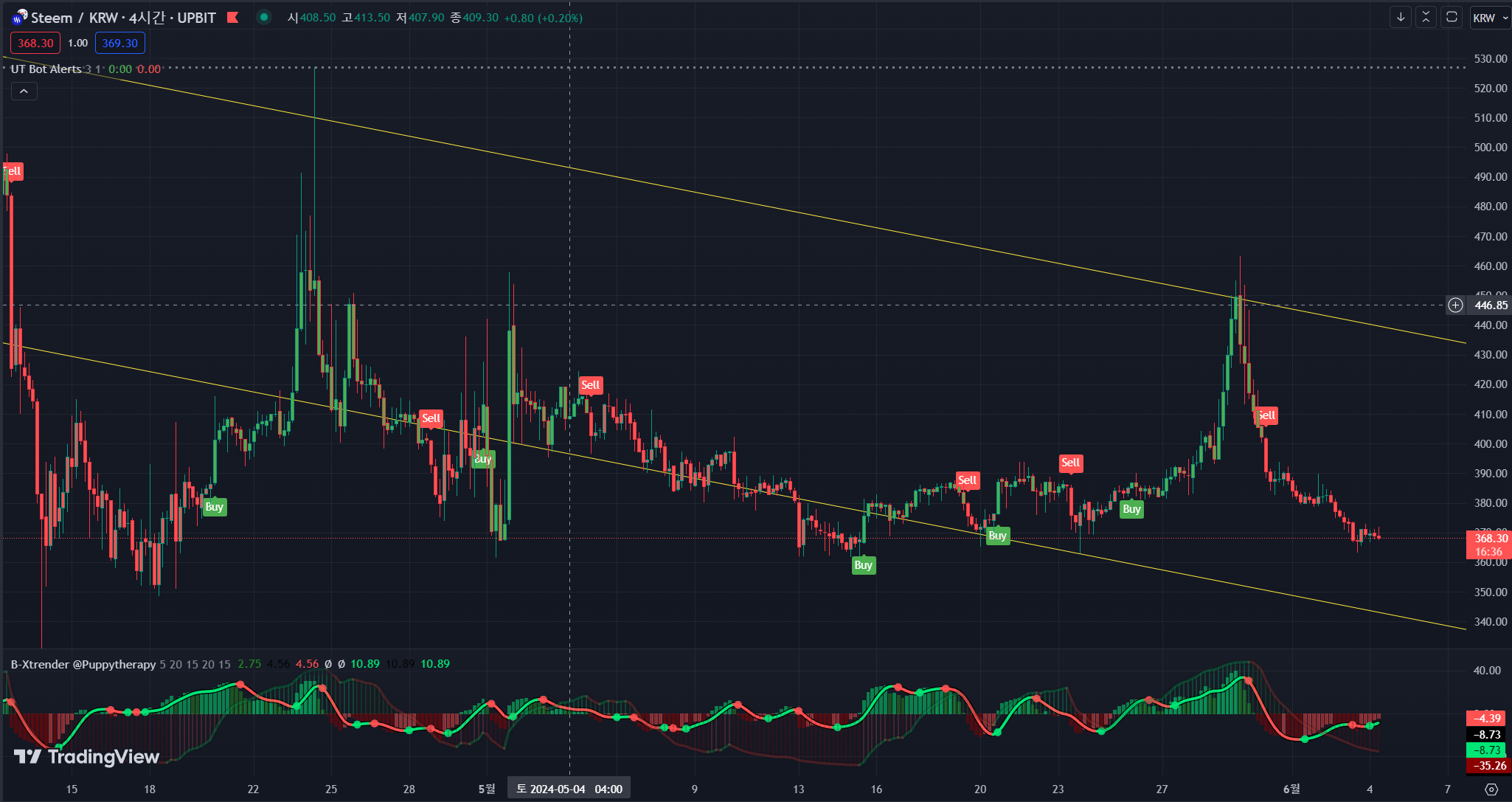Collapse the indicator legend with chevron button
The width and height of the screenshot is (1512, 802).
click(x=24, y=91)
